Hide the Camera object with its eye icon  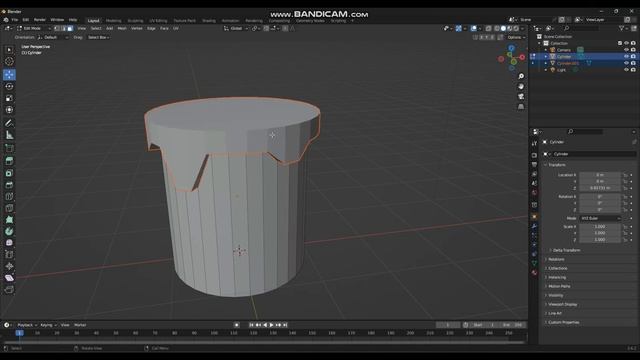627,50
